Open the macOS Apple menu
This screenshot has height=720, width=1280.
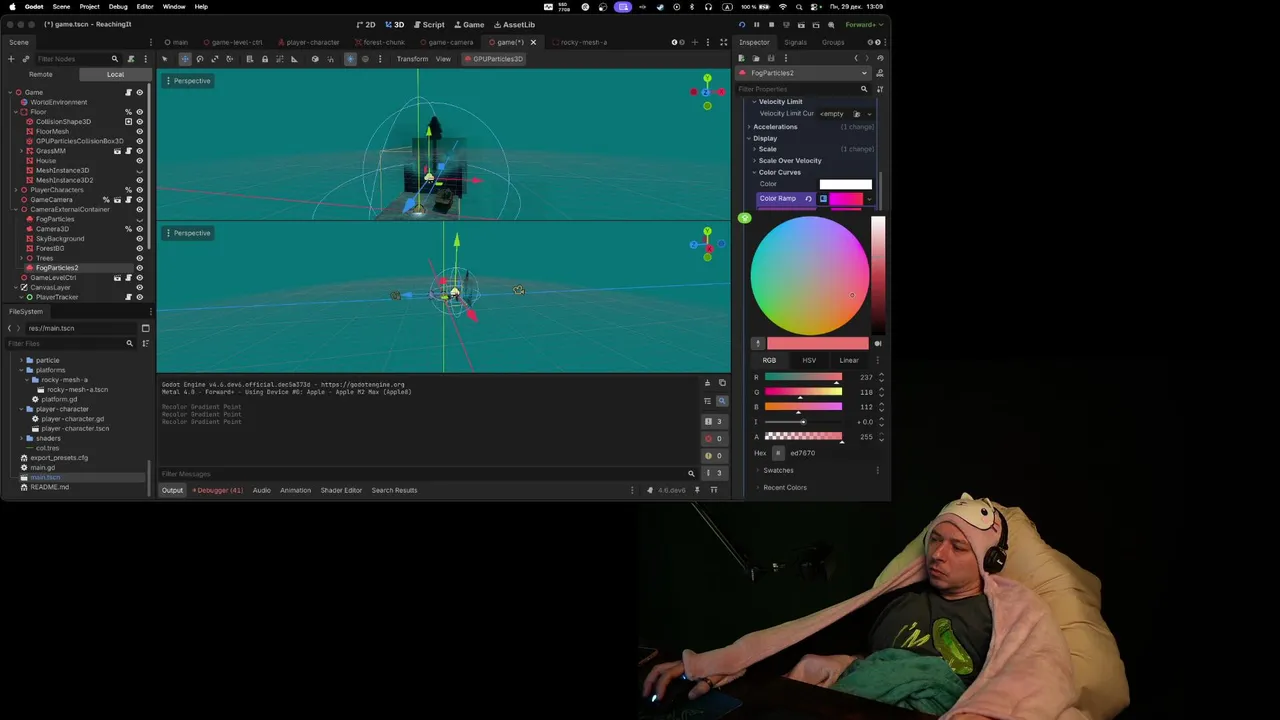coord(12,6)
